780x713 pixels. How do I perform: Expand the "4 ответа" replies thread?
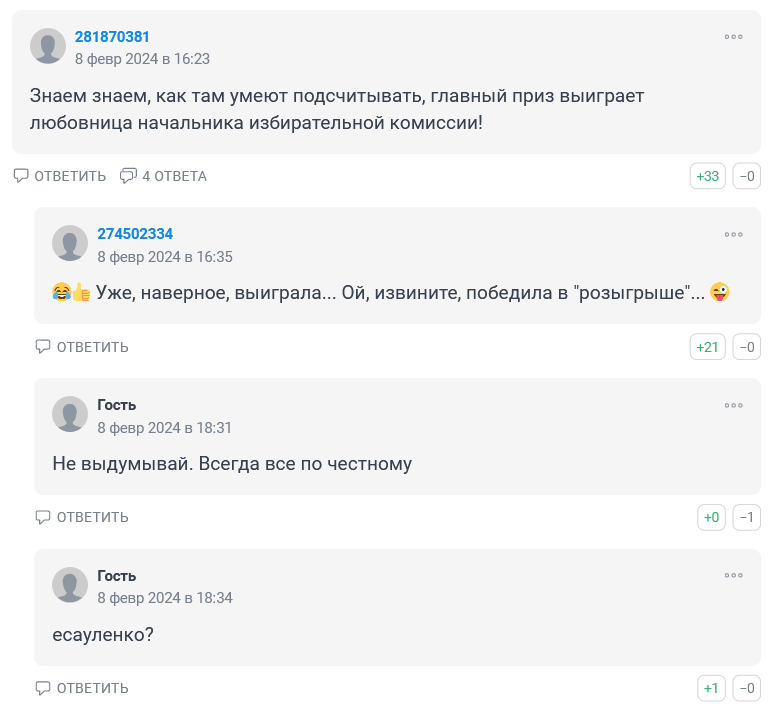tap(163, 176)
